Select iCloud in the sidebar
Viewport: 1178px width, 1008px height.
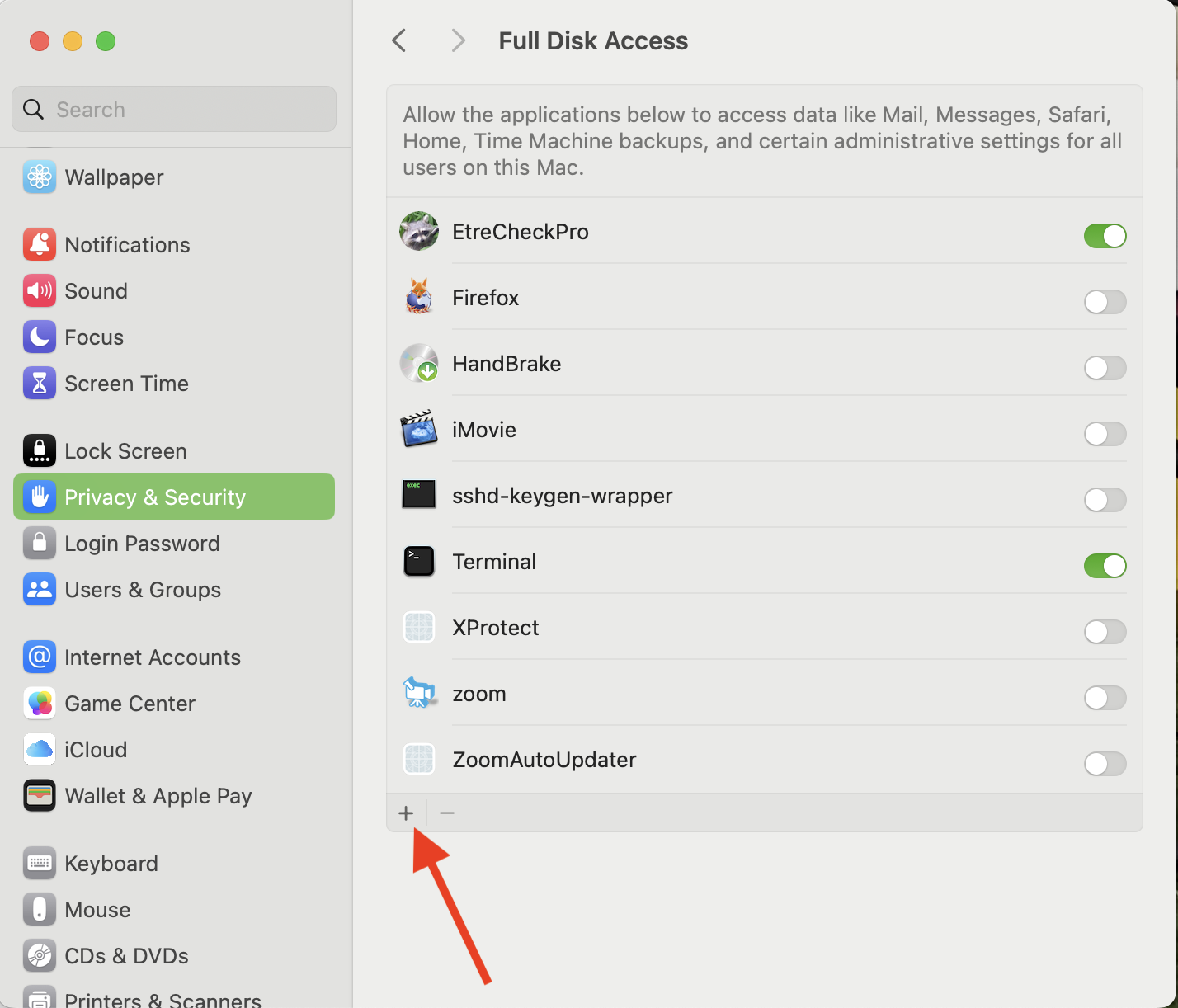click(174, 750)
